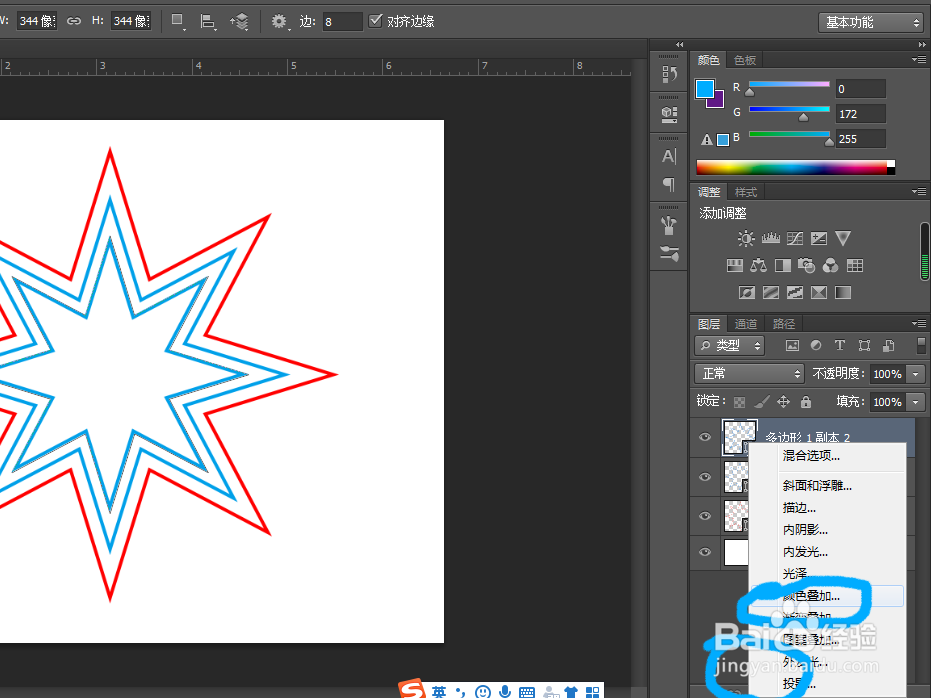Switch to the 通道 channels tab
Image resolution: width=931 pixels, height=698 pixels.
[746, 323]
